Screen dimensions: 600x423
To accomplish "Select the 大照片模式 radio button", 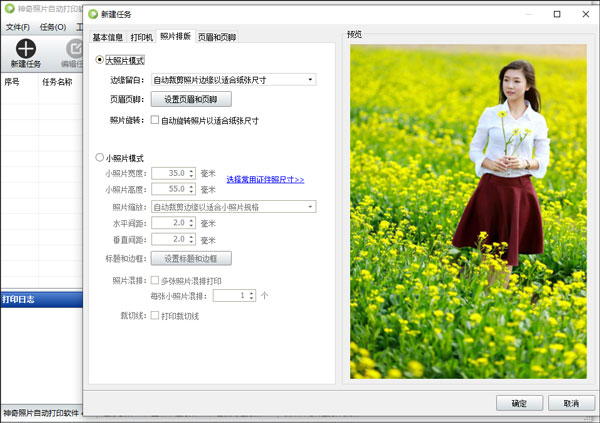I will click(99, 60).
